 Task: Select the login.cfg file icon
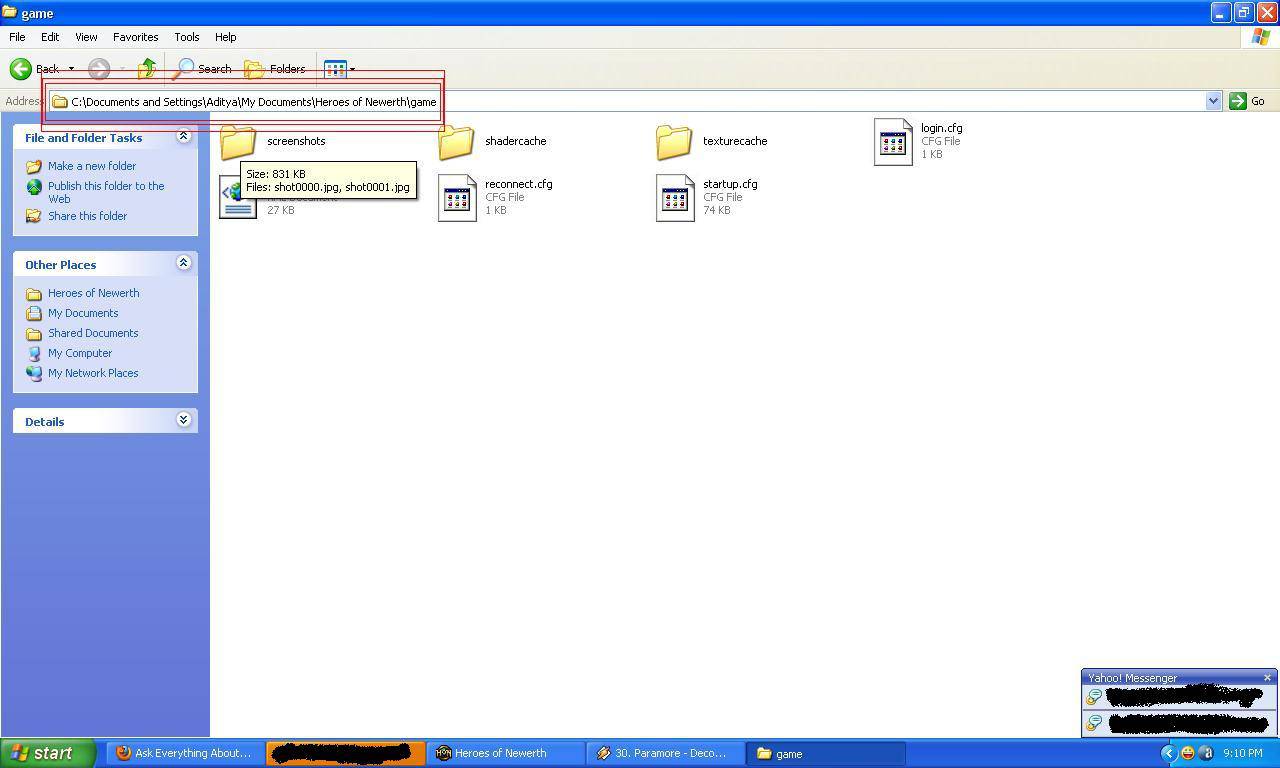pos(893,142)
